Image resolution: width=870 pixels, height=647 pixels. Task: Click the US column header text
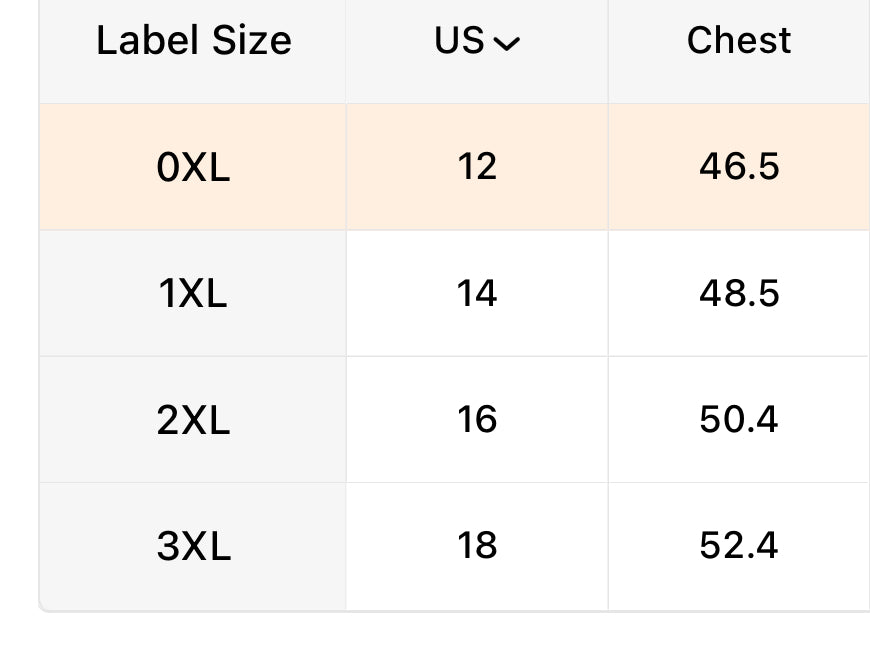click(459, 42)
